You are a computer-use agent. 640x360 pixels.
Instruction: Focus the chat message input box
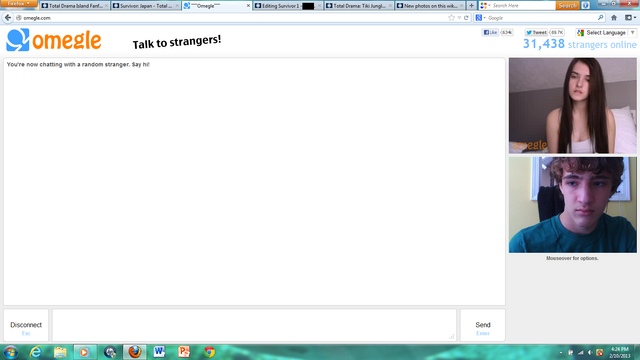[x=254, y=325]
